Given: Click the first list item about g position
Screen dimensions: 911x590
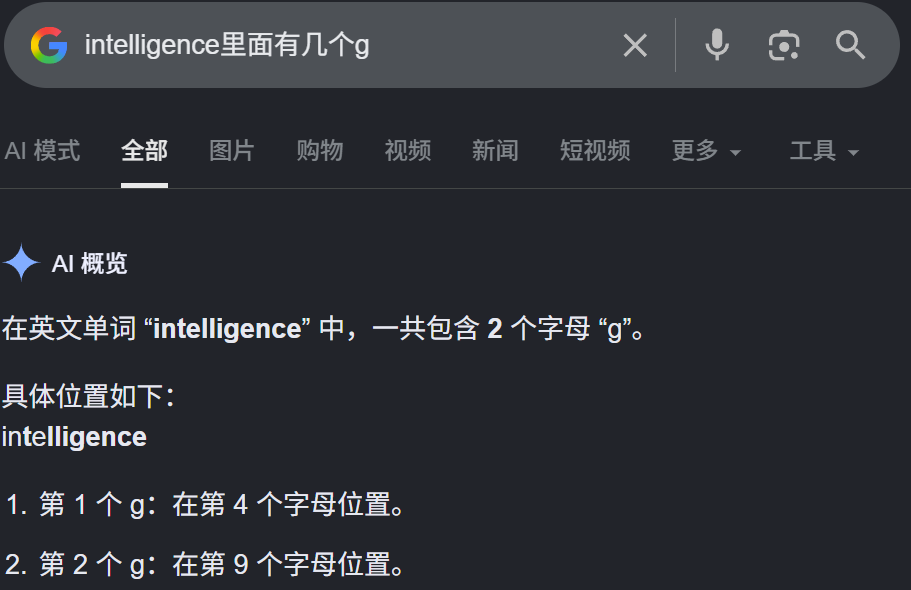Looking at the screenshot, I should click(x=205, y=504).
